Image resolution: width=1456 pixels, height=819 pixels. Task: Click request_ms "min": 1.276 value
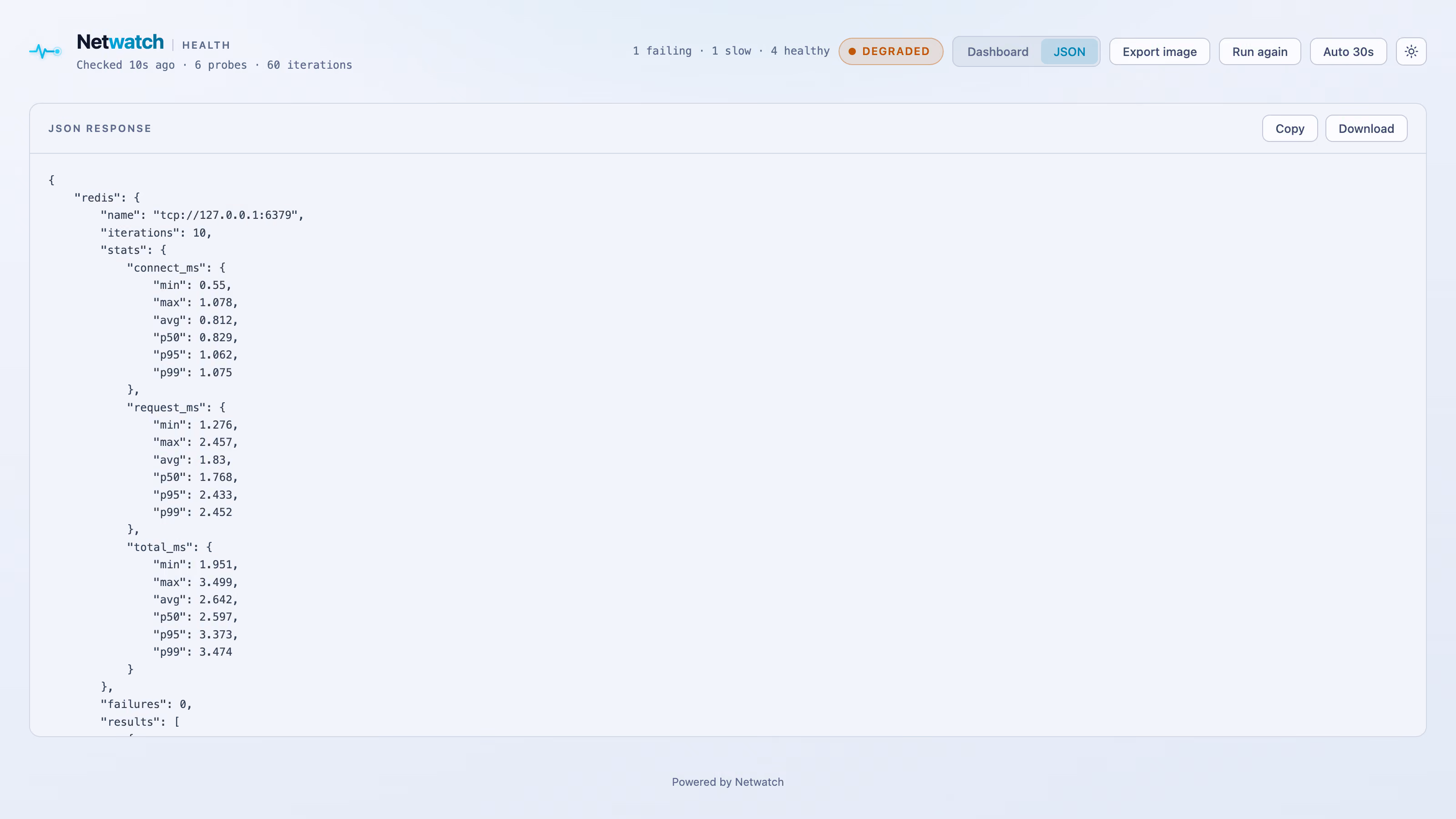[x=196, y=425]
